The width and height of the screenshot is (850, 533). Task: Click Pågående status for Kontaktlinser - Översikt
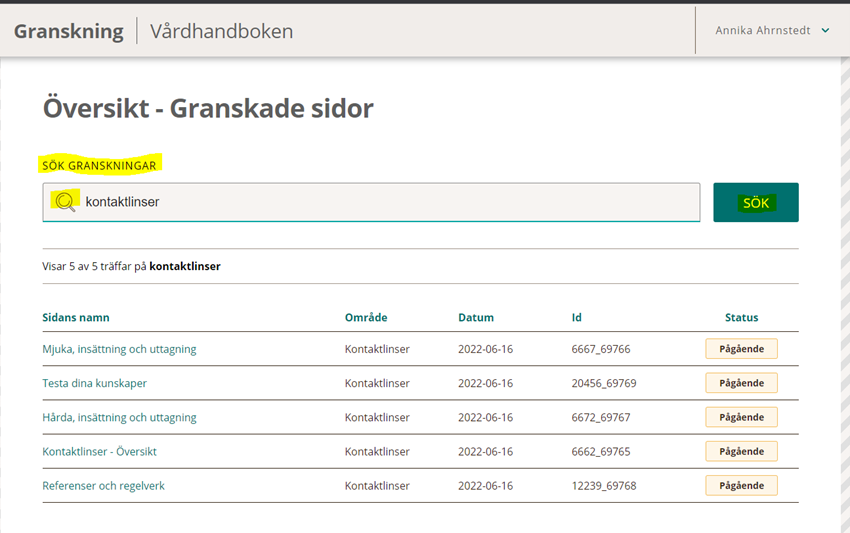pyautogui.click(x=741, y=451)
